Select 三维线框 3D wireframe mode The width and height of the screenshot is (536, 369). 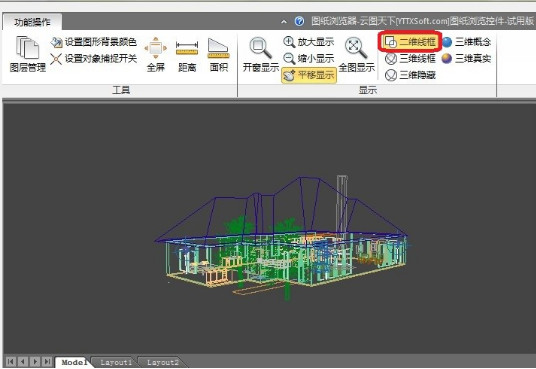(x=410, y=58)
